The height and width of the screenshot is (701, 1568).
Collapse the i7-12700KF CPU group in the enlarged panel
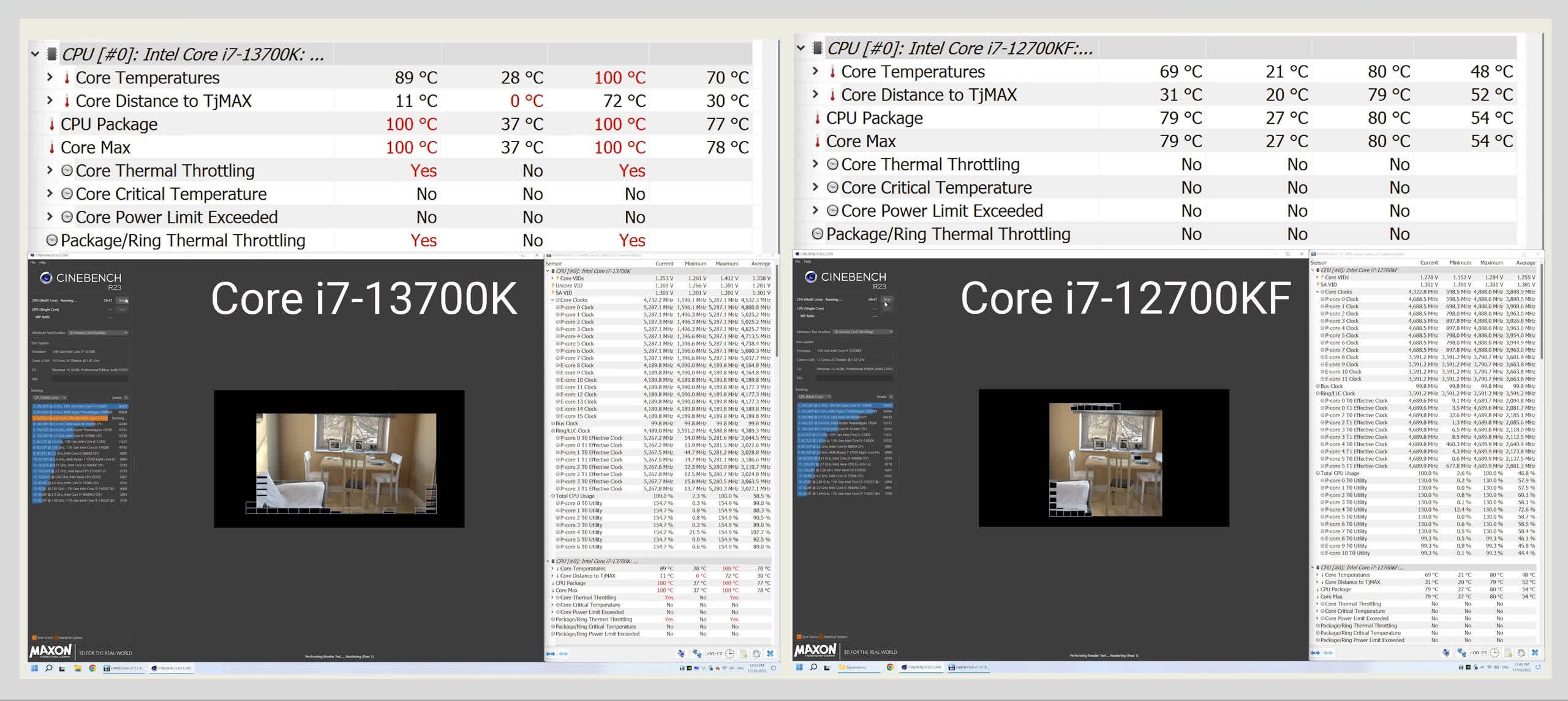[x=801, y=48]
